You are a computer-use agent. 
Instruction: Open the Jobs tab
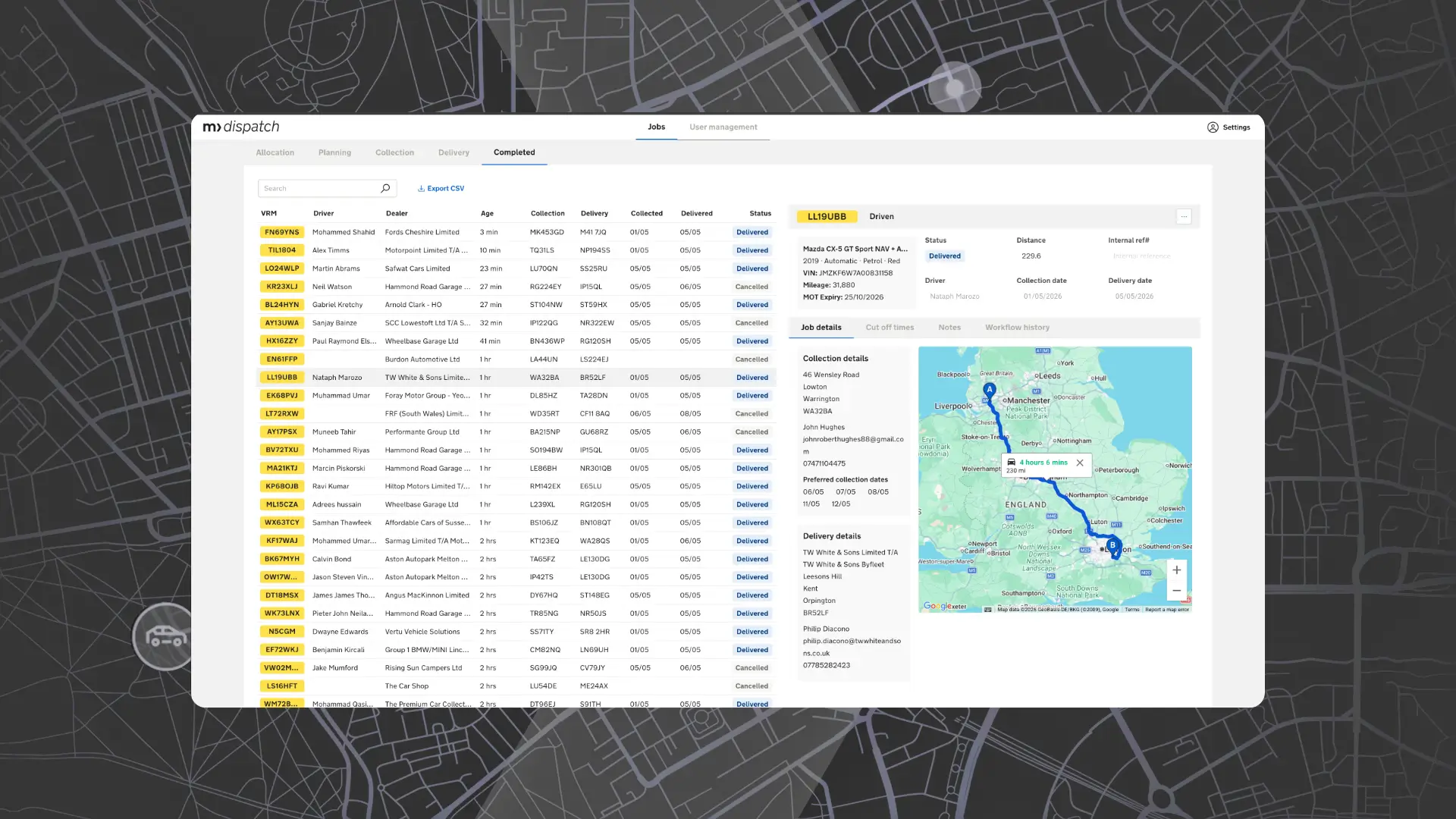click(x=656, y=127)
